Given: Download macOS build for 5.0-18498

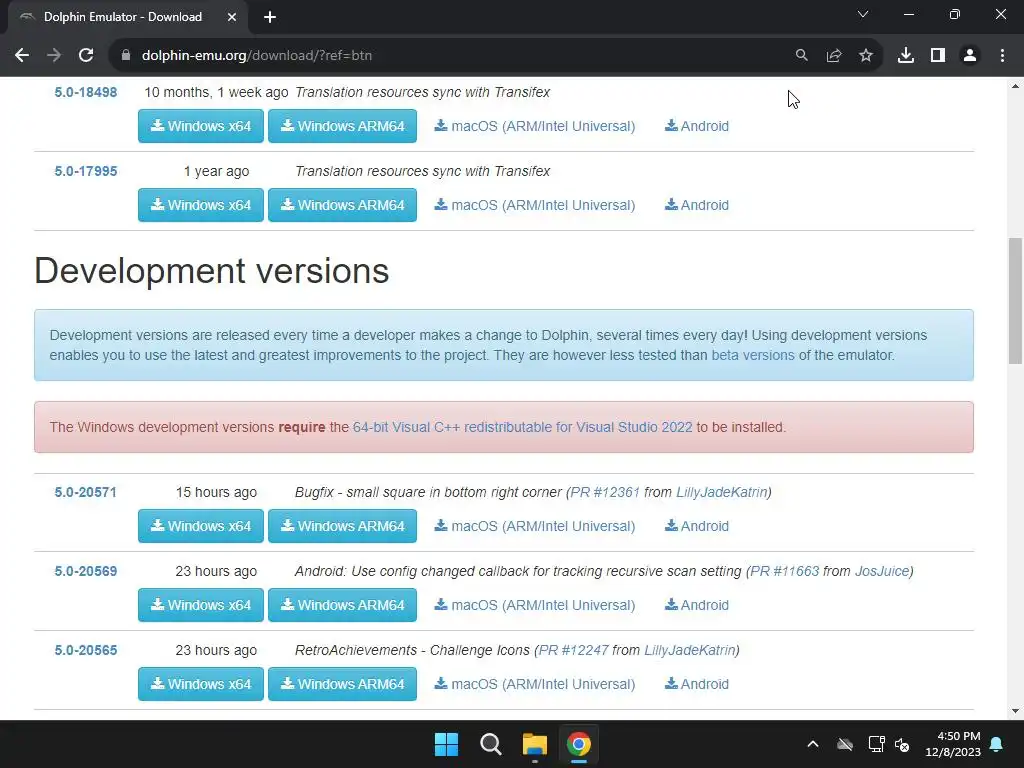Looking at the screenshot, I should [x=535, y=126].
